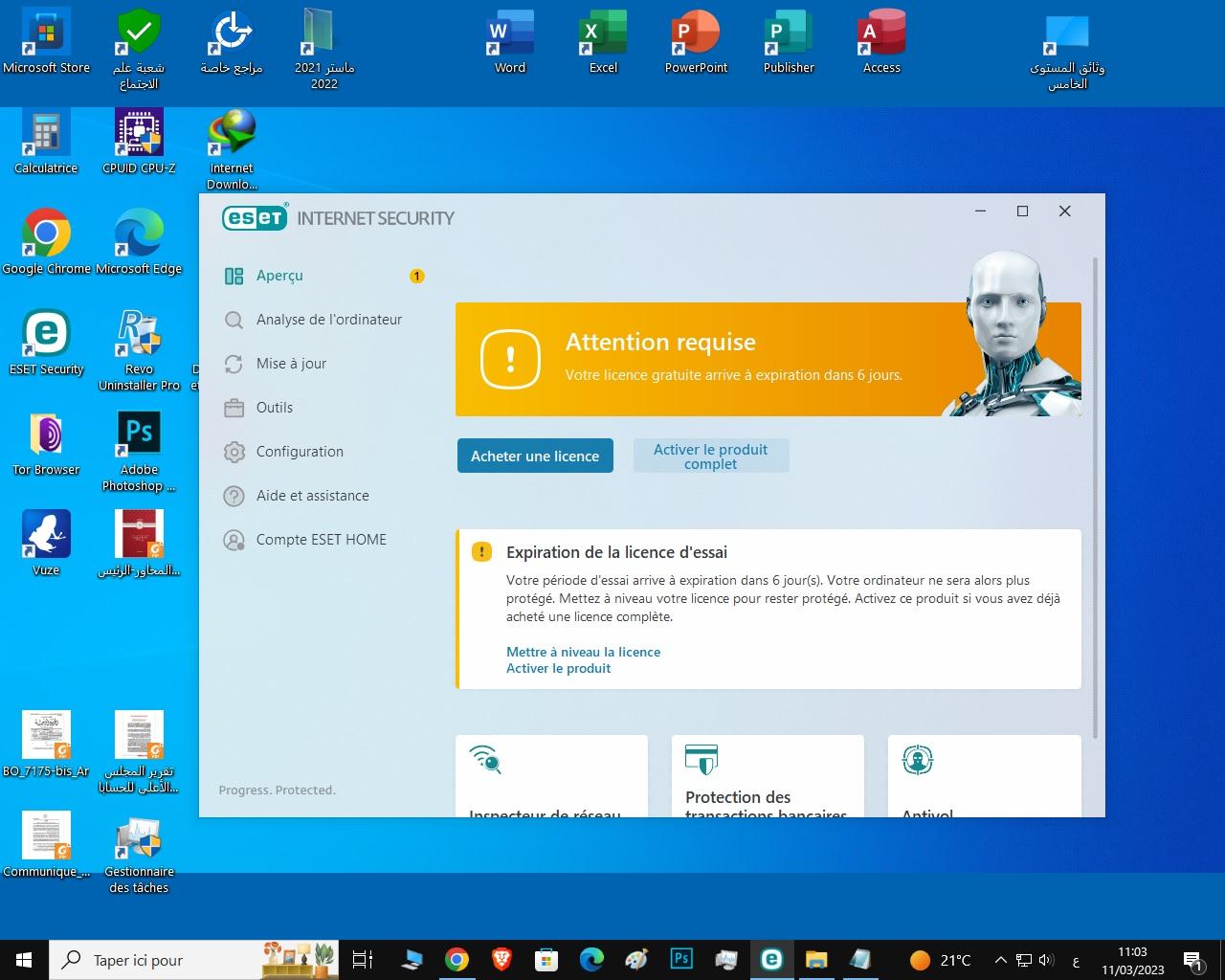The width and height of the screenshot is (1225, 980).
Task: Select the CPUID CPU-Z desktop icon
Action: (139, 144)
